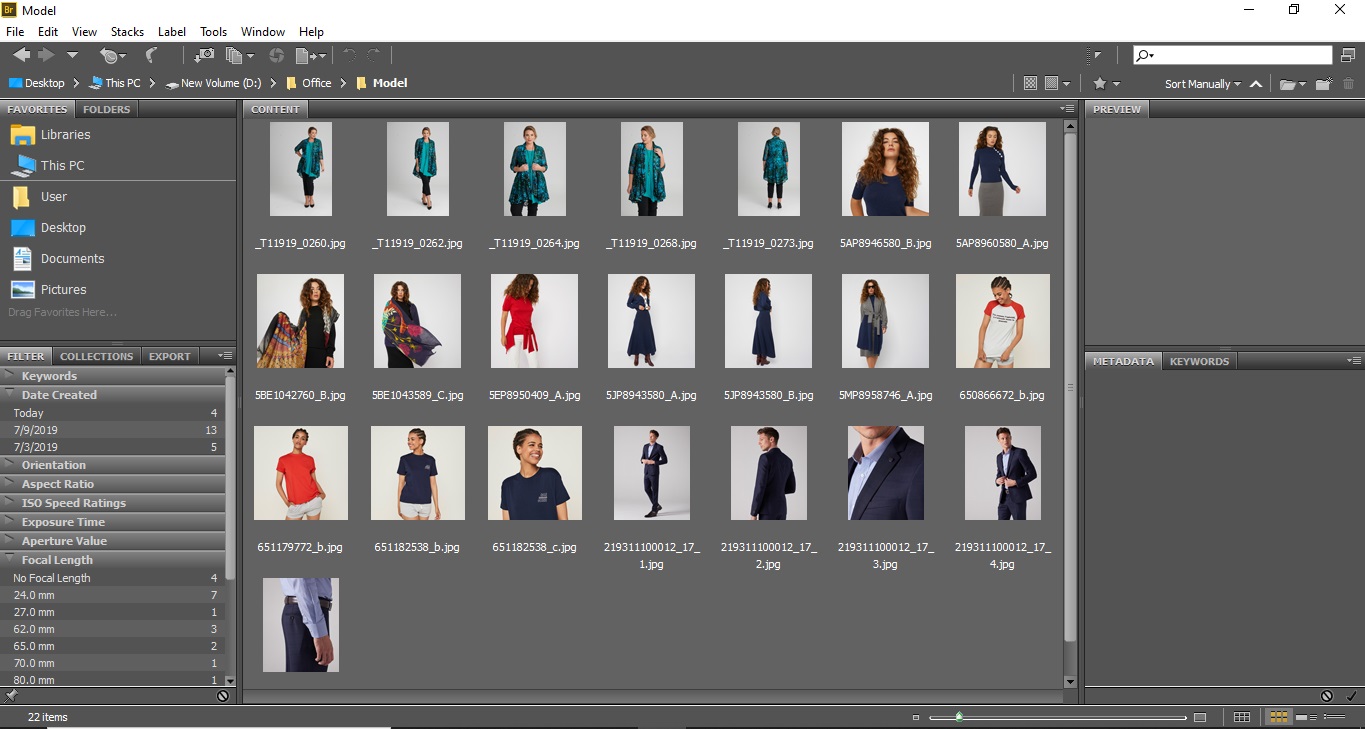This screenshot has height=729, width=1365.
Task: Click the Delete item trash icon
Action: pos(1349,83)
